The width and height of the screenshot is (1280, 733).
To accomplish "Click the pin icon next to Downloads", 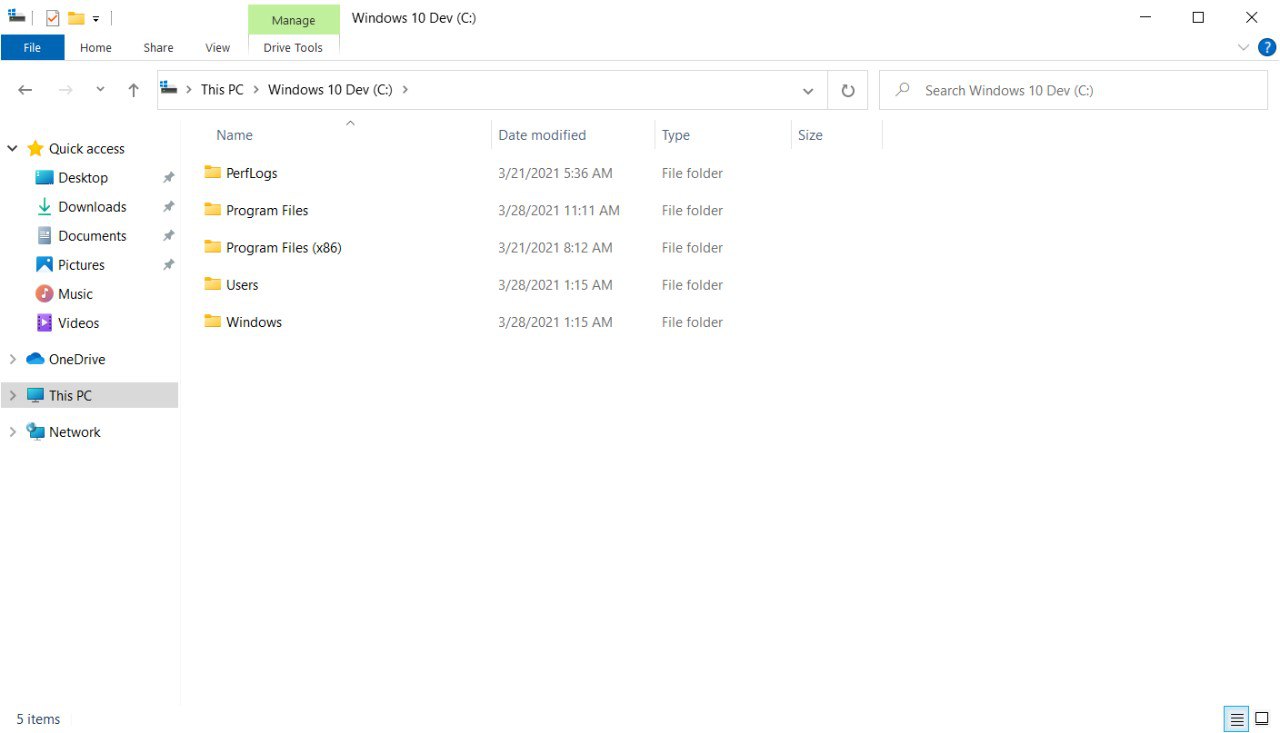I will 168,207.
